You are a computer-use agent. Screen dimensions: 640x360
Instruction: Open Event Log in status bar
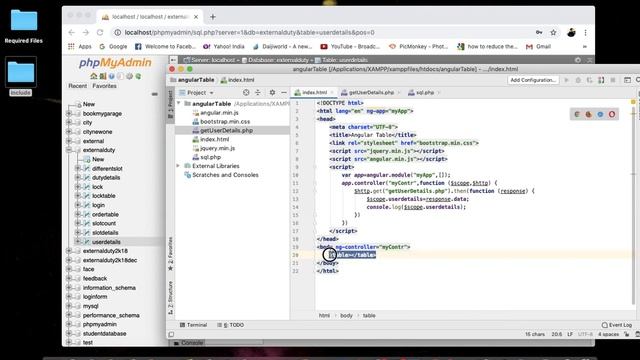pyautogui.click(x=617, y=325)
